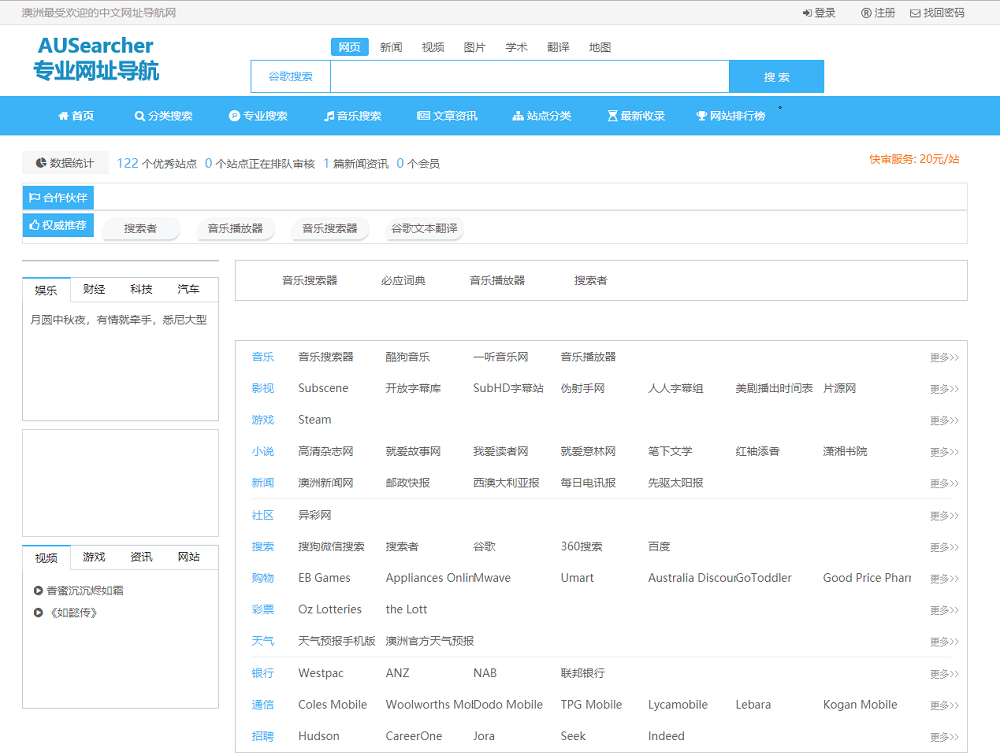Open the 谷歌搜索 search engine selector
Image resolution: width=1000 pixels, height=755 pixels.
(x=291, y=77)
